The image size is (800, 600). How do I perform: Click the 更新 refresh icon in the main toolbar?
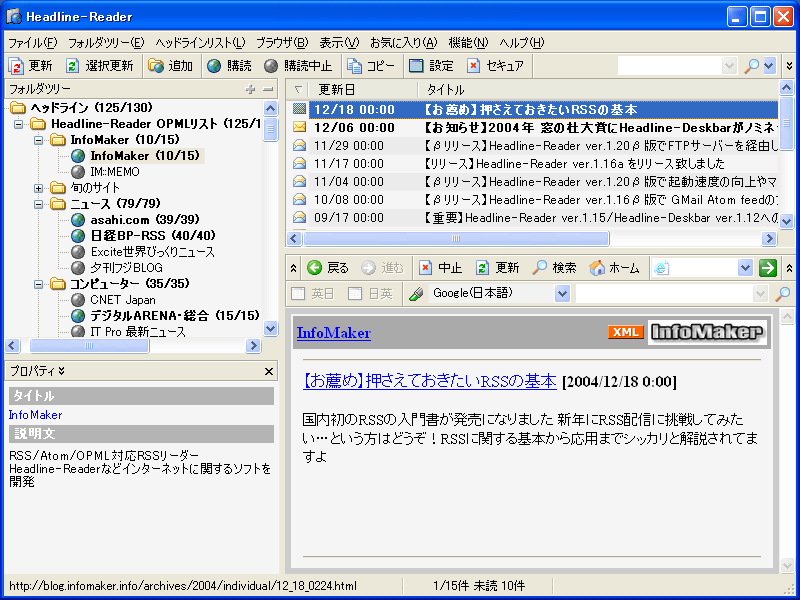click(x=17, y=66)
